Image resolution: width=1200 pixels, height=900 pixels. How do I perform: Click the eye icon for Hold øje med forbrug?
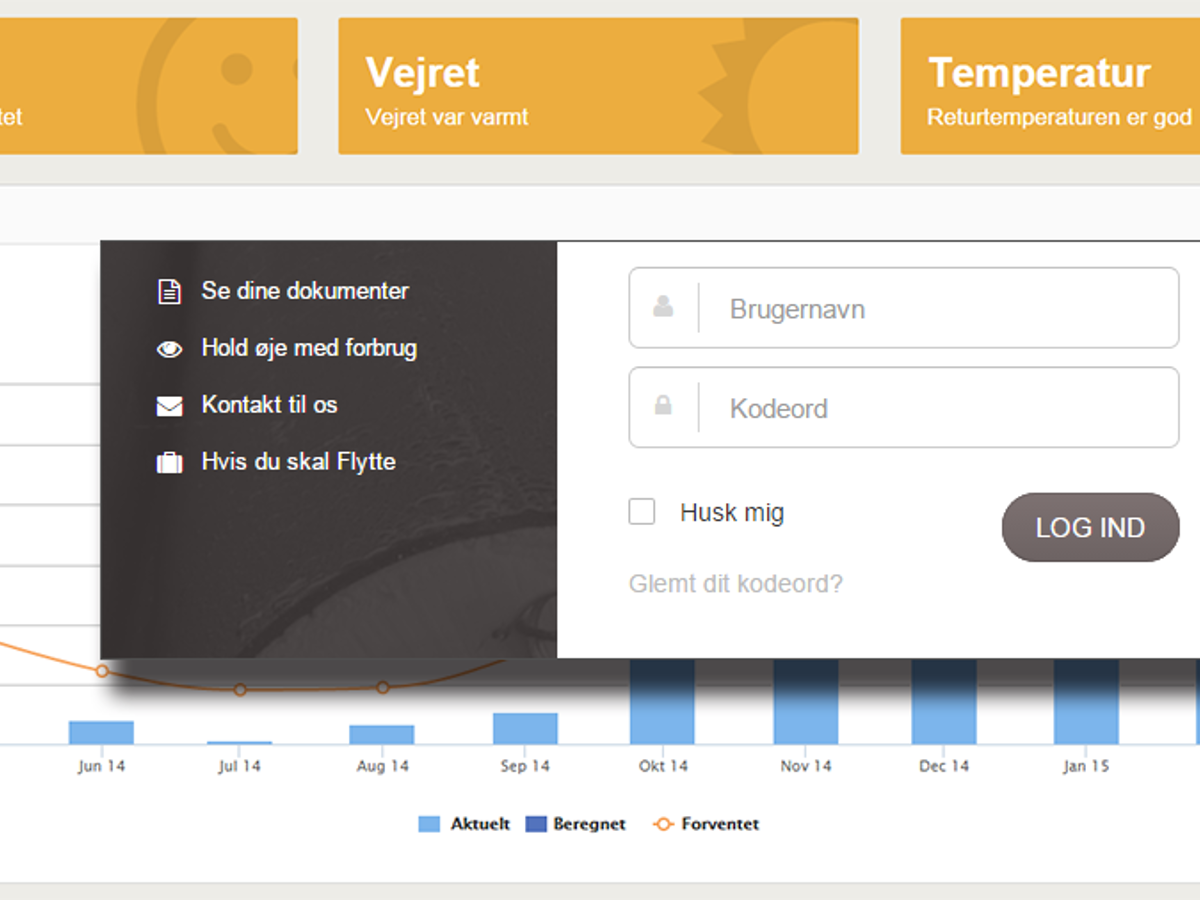coord(170,349)
